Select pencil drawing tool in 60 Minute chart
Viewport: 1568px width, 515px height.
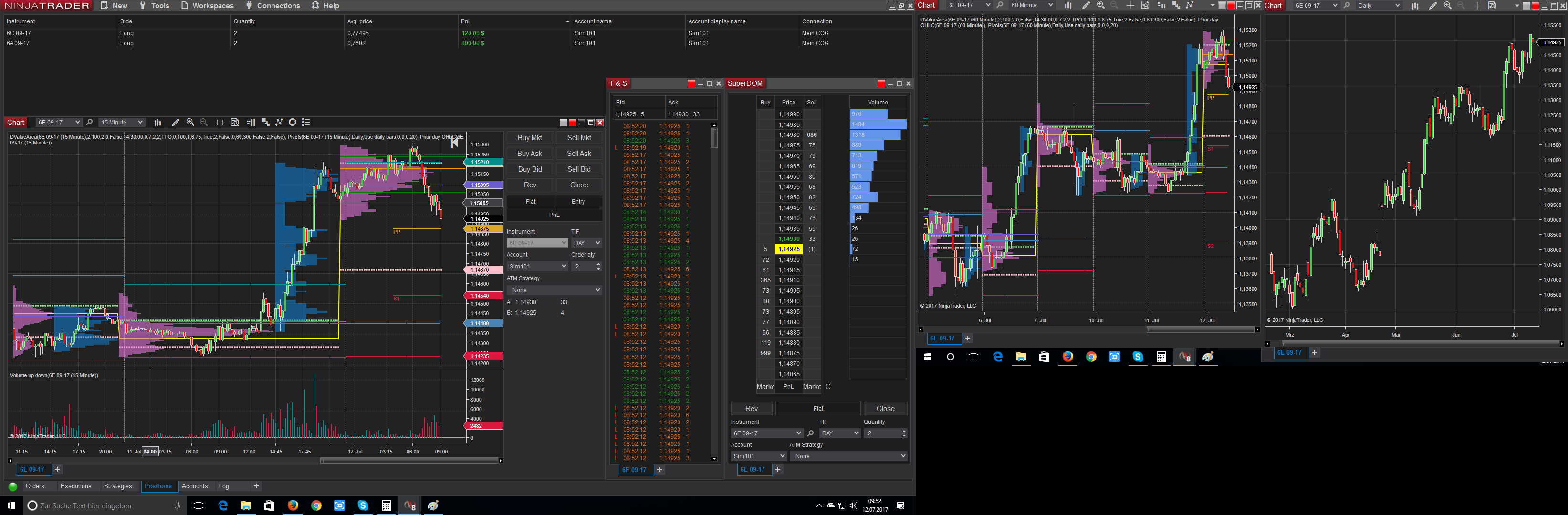1085,5
